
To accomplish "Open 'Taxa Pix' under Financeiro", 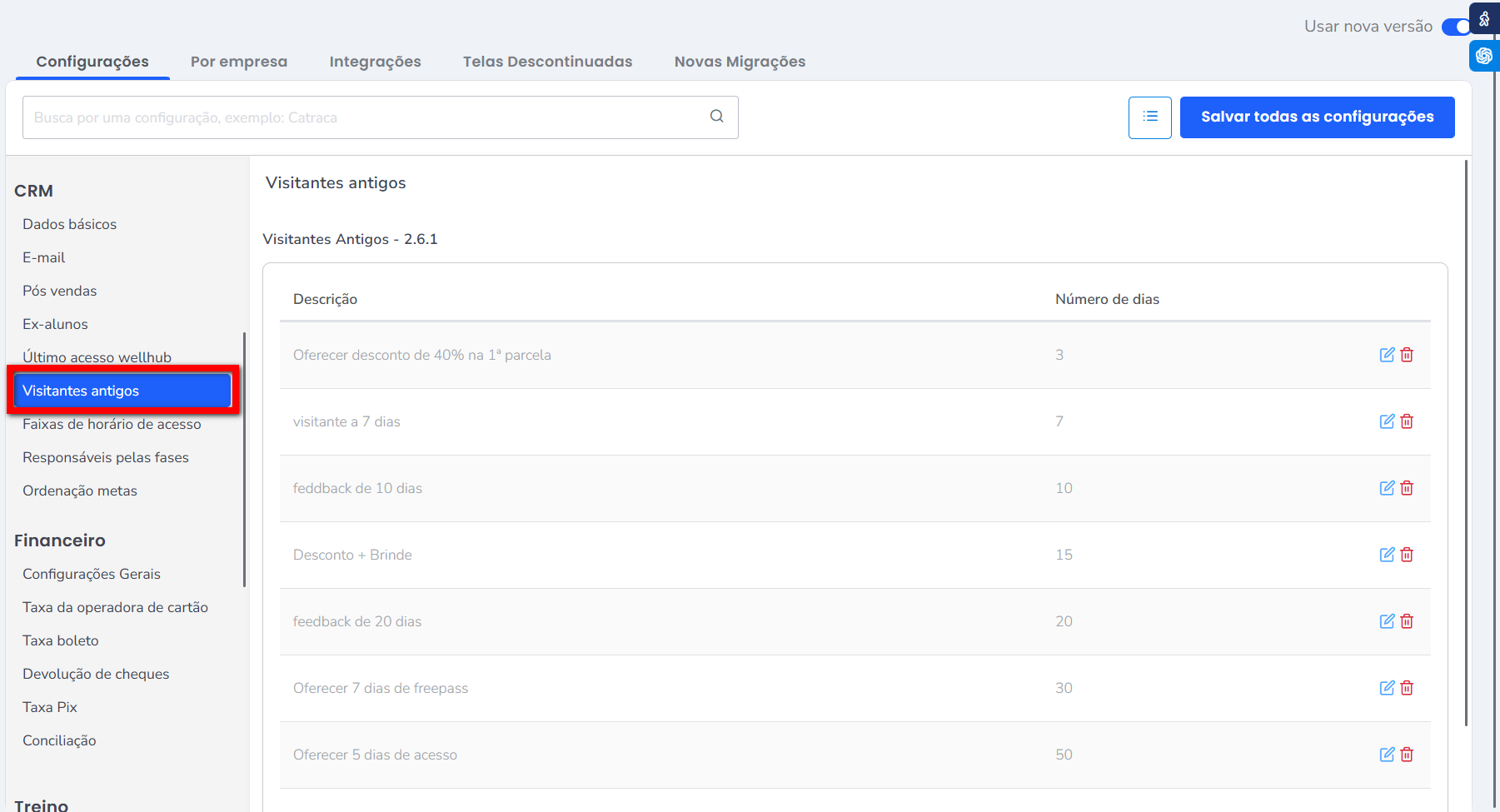I will tap(50, 707).
